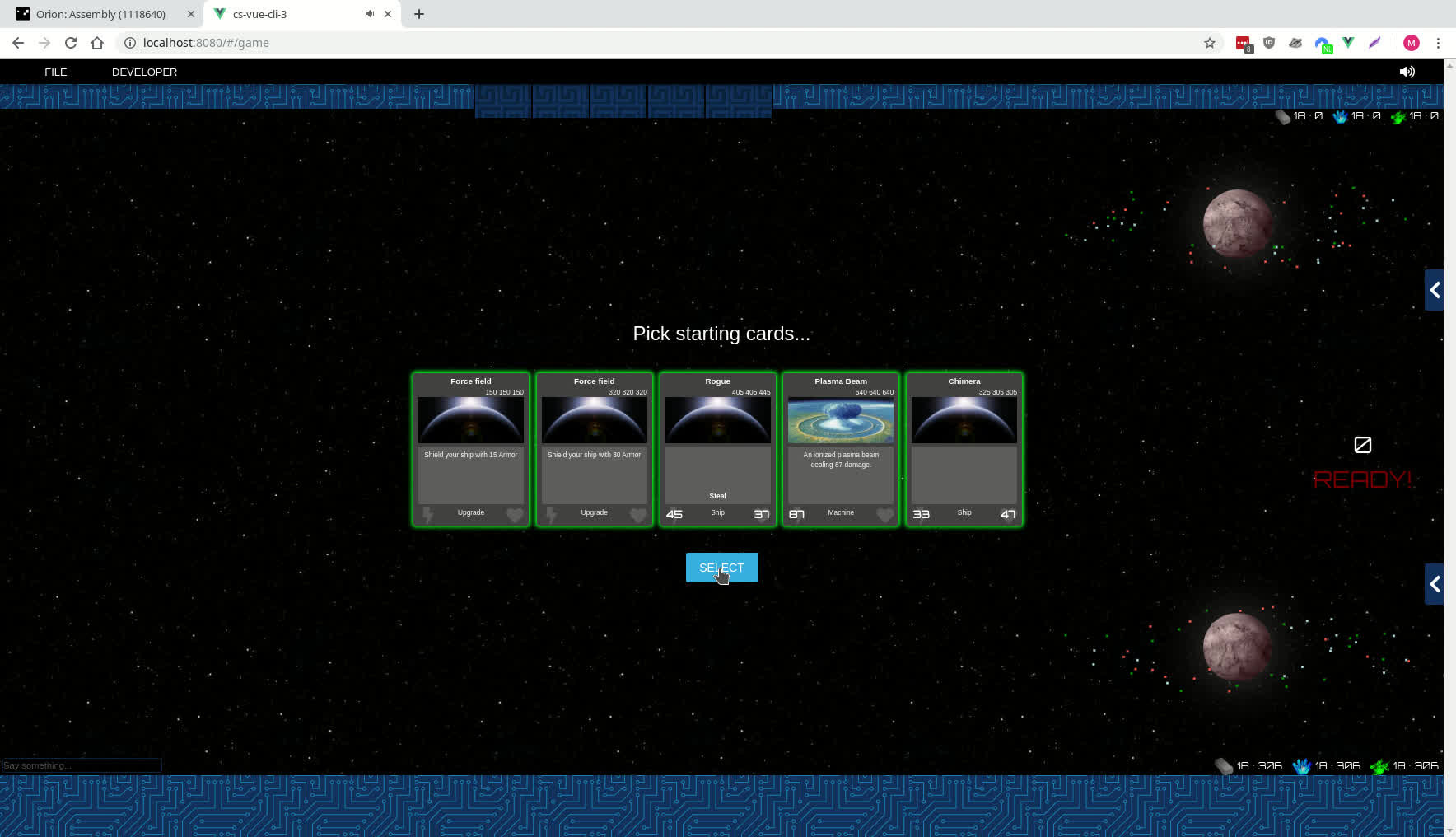Open the uBlock Origin shield extension
1456x837 pixels.
[1269, 43]
